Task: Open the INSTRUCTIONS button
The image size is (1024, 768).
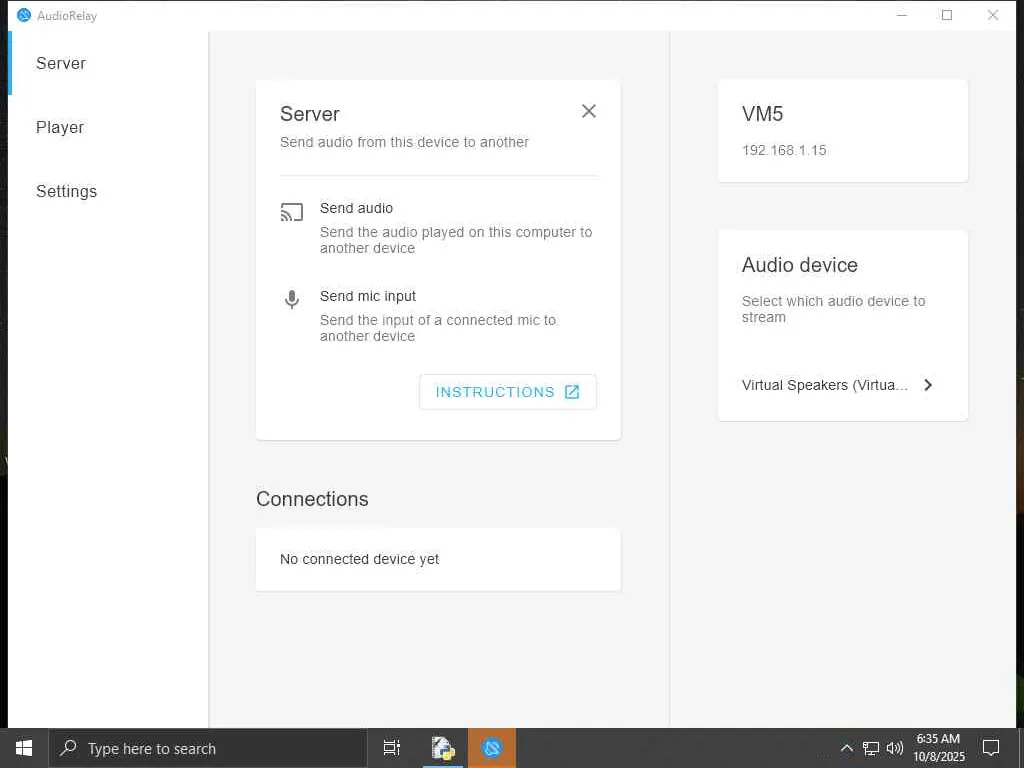Action: 507,392
